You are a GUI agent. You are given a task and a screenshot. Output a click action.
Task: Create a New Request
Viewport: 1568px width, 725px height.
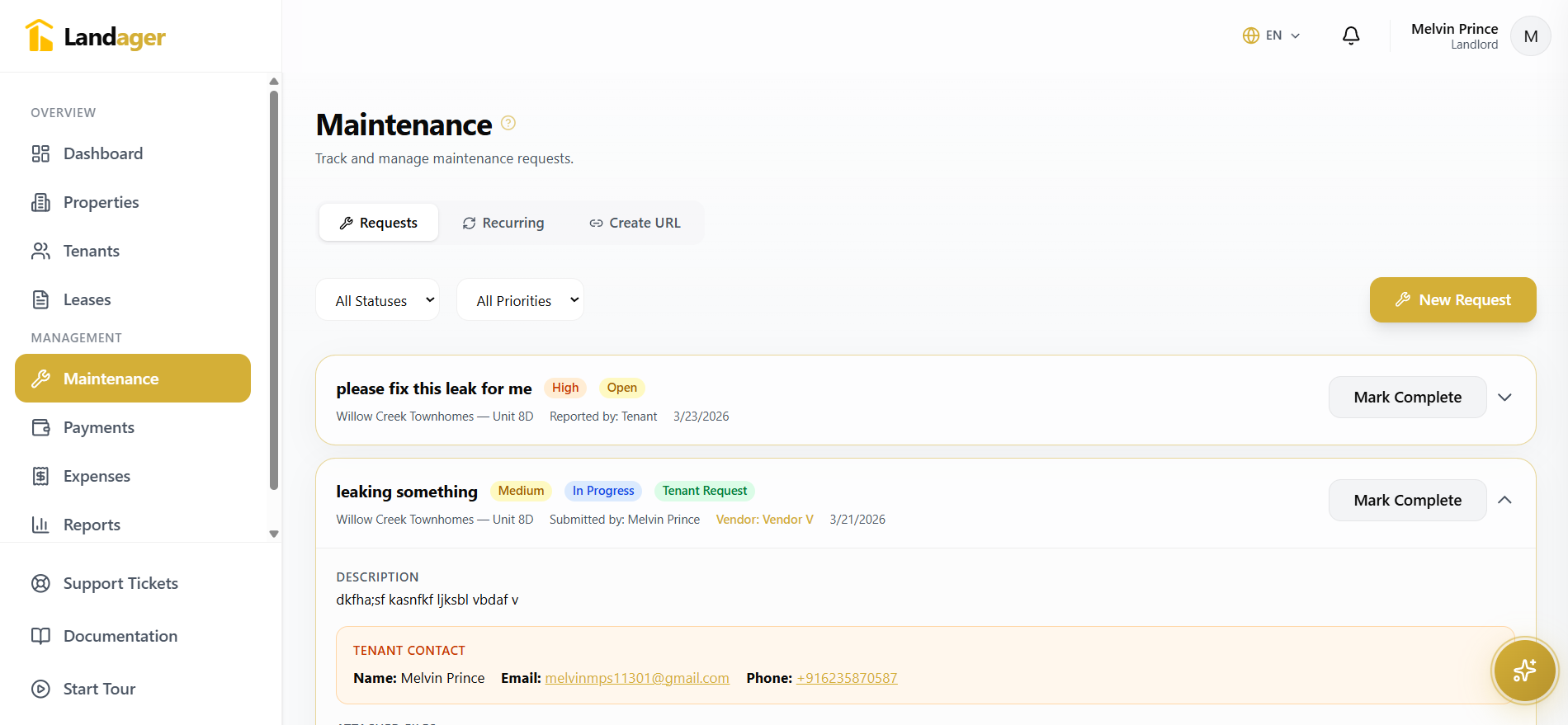pos(1452,299)
